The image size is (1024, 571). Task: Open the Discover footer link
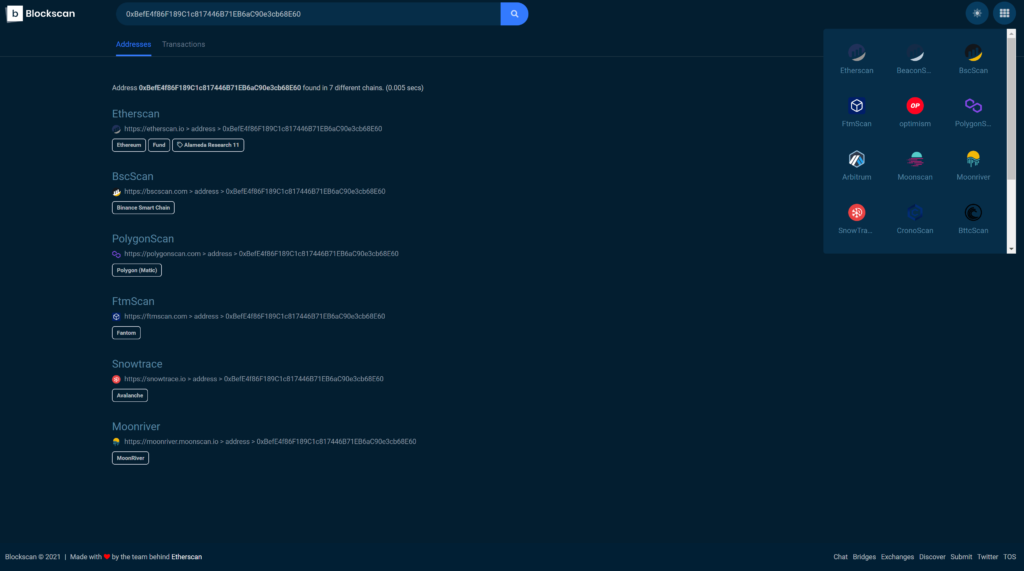pos(932,557)
